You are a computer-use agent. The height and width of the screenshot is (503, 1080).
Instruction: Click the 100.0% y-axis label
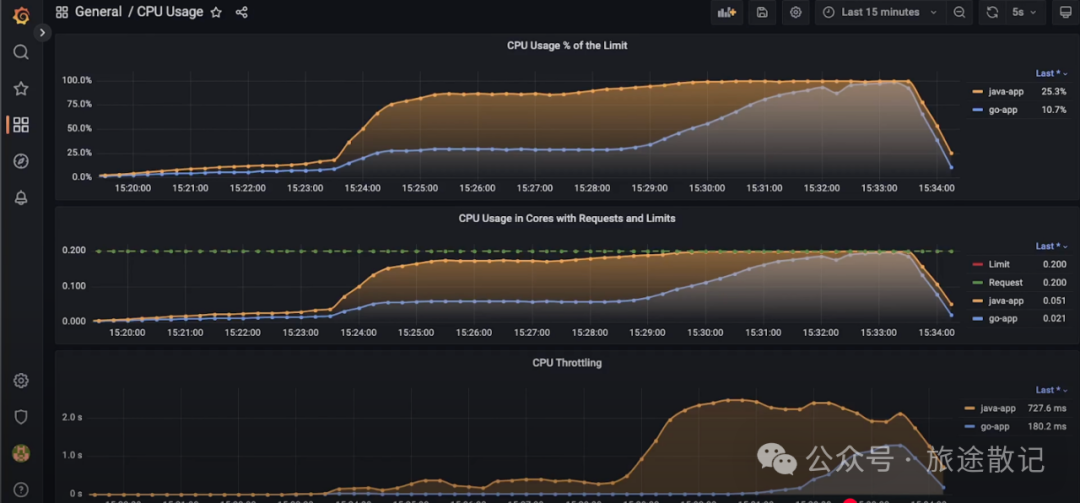tap(76, 80)
